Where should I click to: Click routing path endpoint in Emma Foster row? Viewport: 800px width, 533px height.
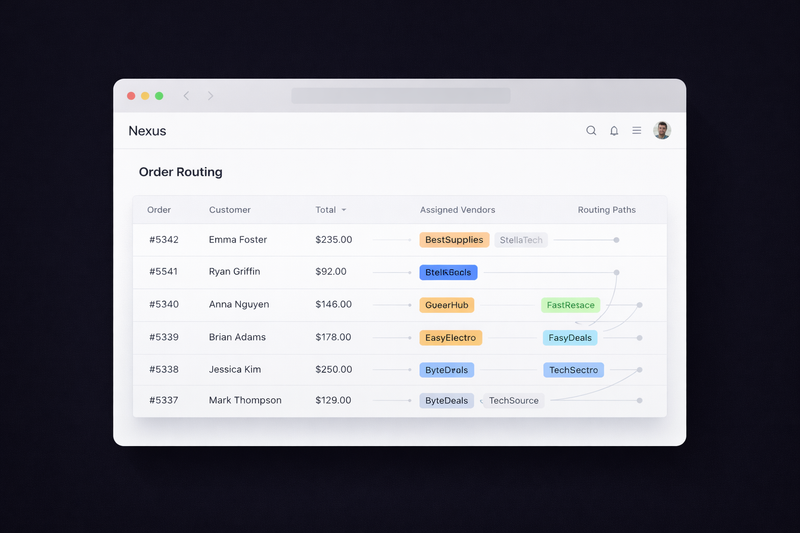[616, 240]
